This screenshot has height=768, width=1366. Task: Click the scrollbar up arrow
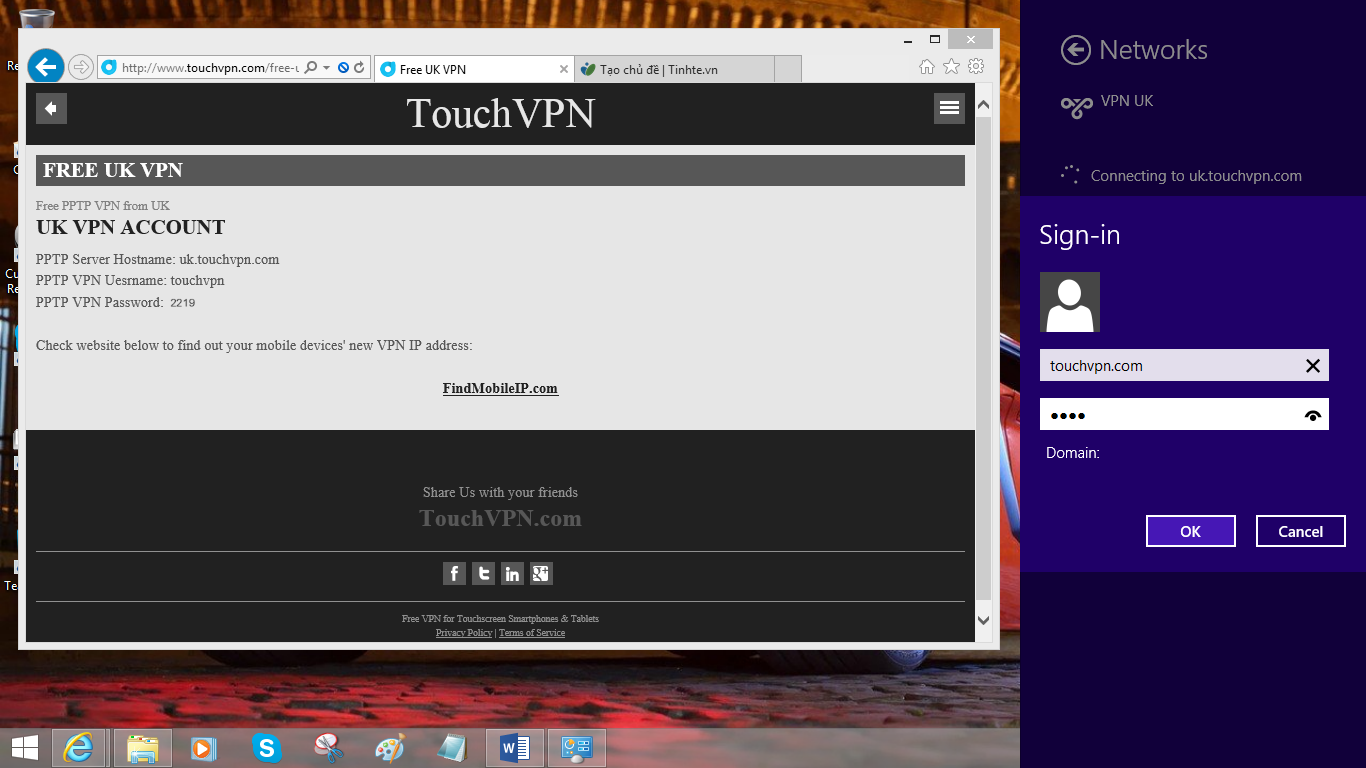pyautogui.click(x=983, y=105)
